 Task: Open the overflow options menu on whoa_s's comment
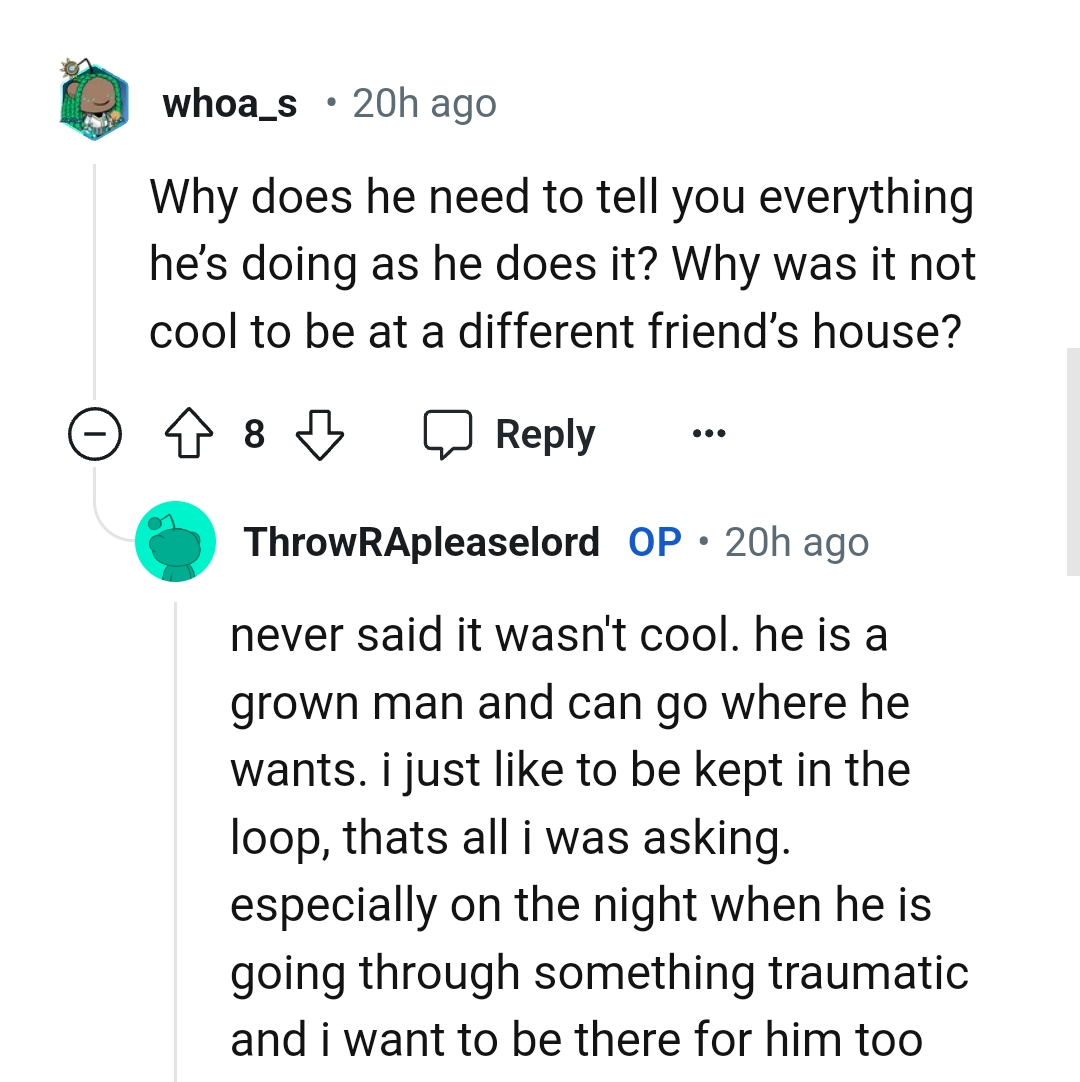[708, 433]
